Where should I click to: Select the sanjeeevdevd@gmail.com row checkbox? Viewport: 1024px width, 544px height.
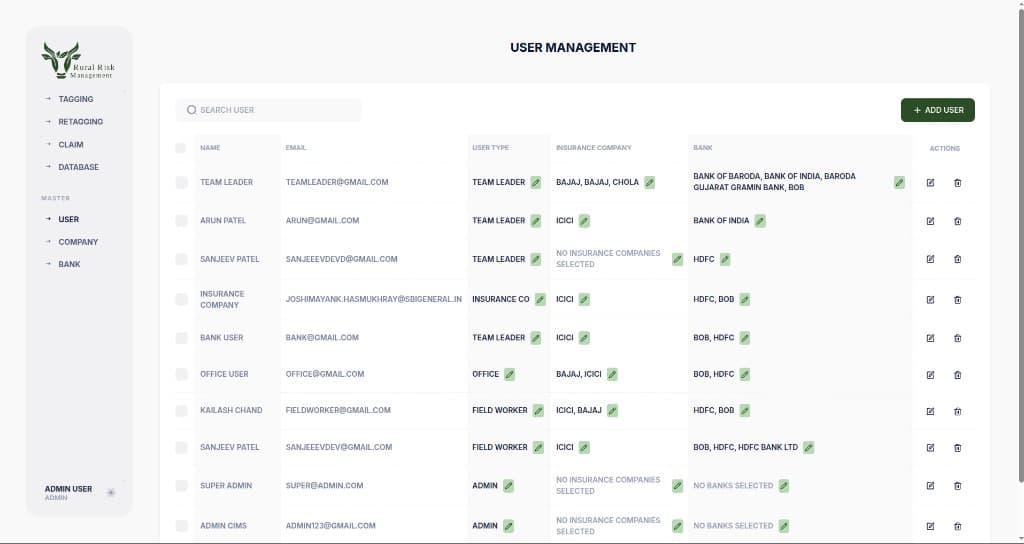[182, 259]
